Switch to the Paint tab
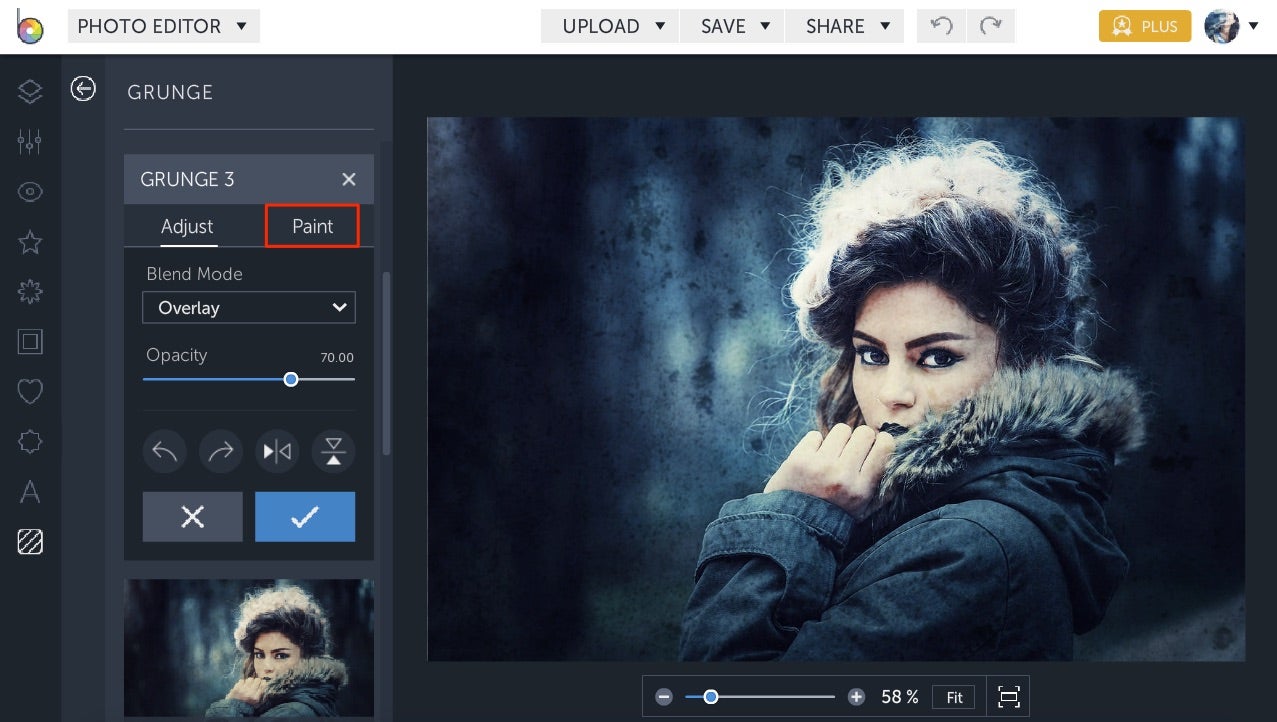This screenshot has width=1277, height=722. (311, 226)
